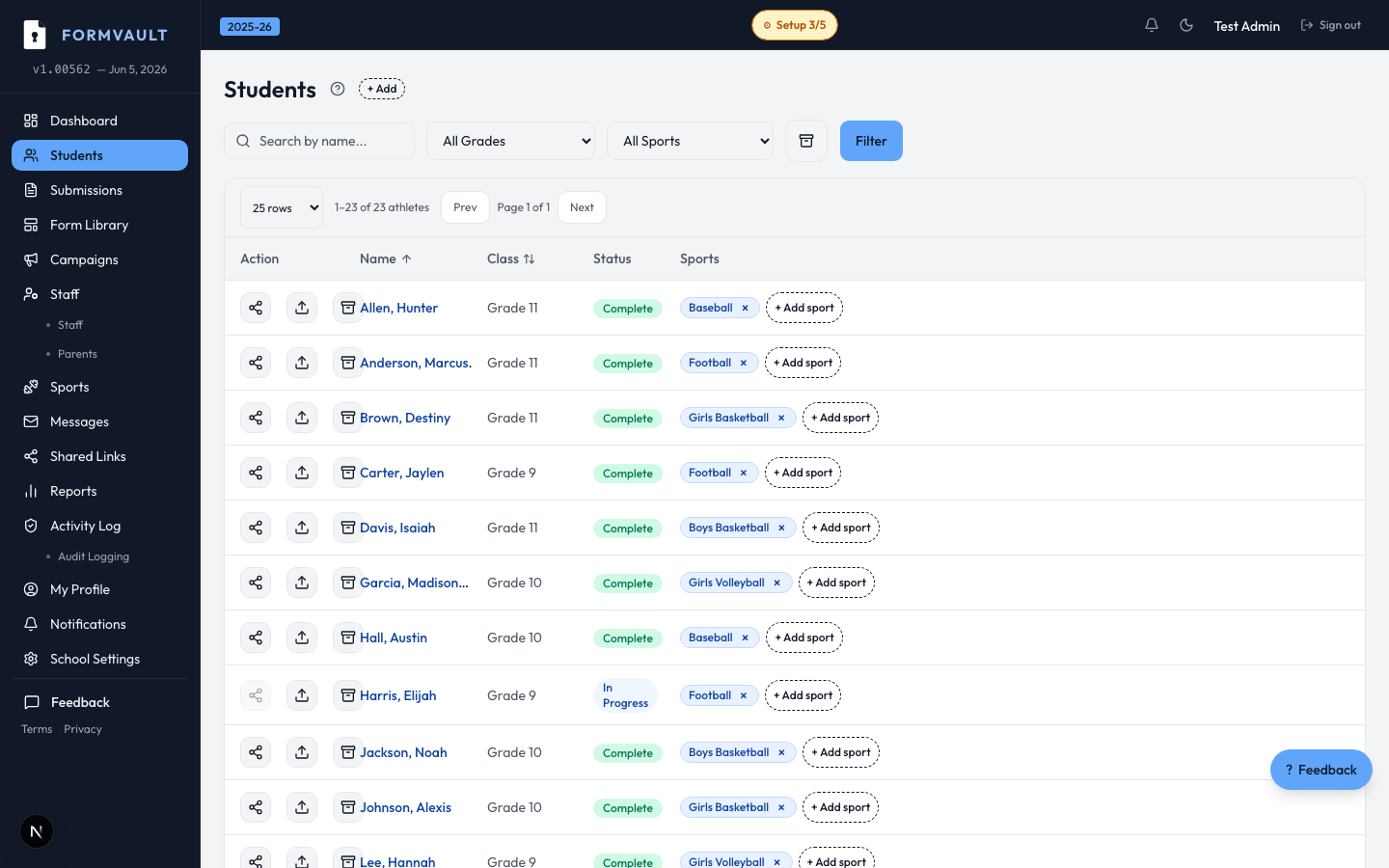Viewport: 1389px width, 868px height.
Task: Open the notifications bell in top bar
Action: click(x=1152, y=25)
